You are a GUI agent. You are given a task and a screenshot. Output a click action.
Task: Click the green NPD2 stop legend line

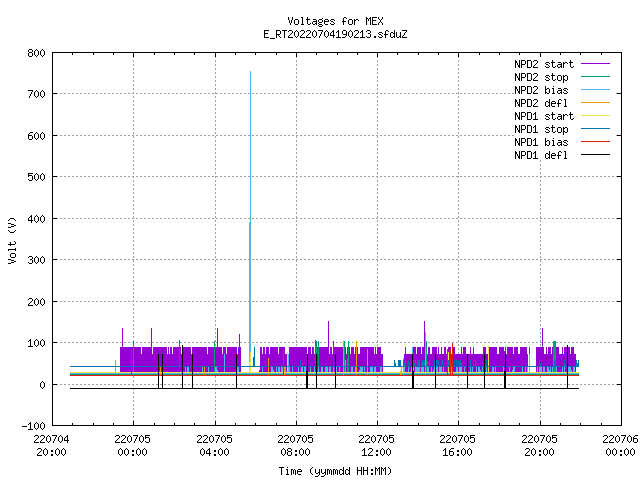(596, 77)
